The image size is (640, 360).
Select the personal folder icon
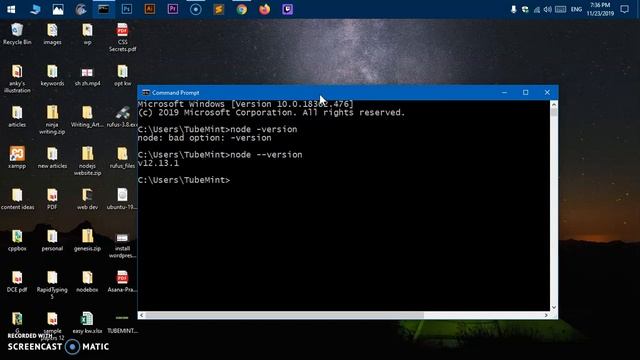tap(52, 240)
